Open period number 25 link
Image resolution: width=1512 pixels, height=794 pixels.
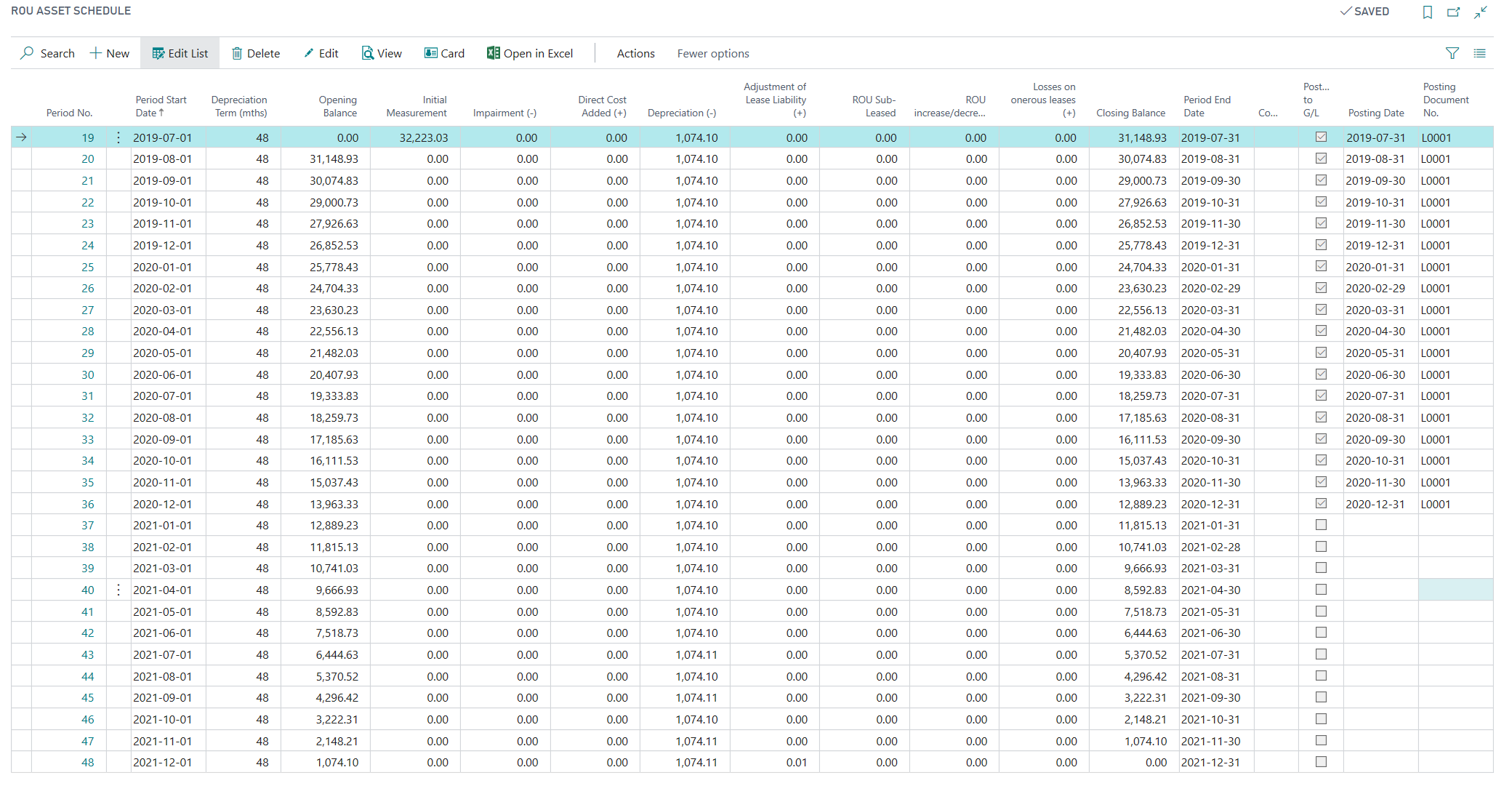click(x=87, y=267)
